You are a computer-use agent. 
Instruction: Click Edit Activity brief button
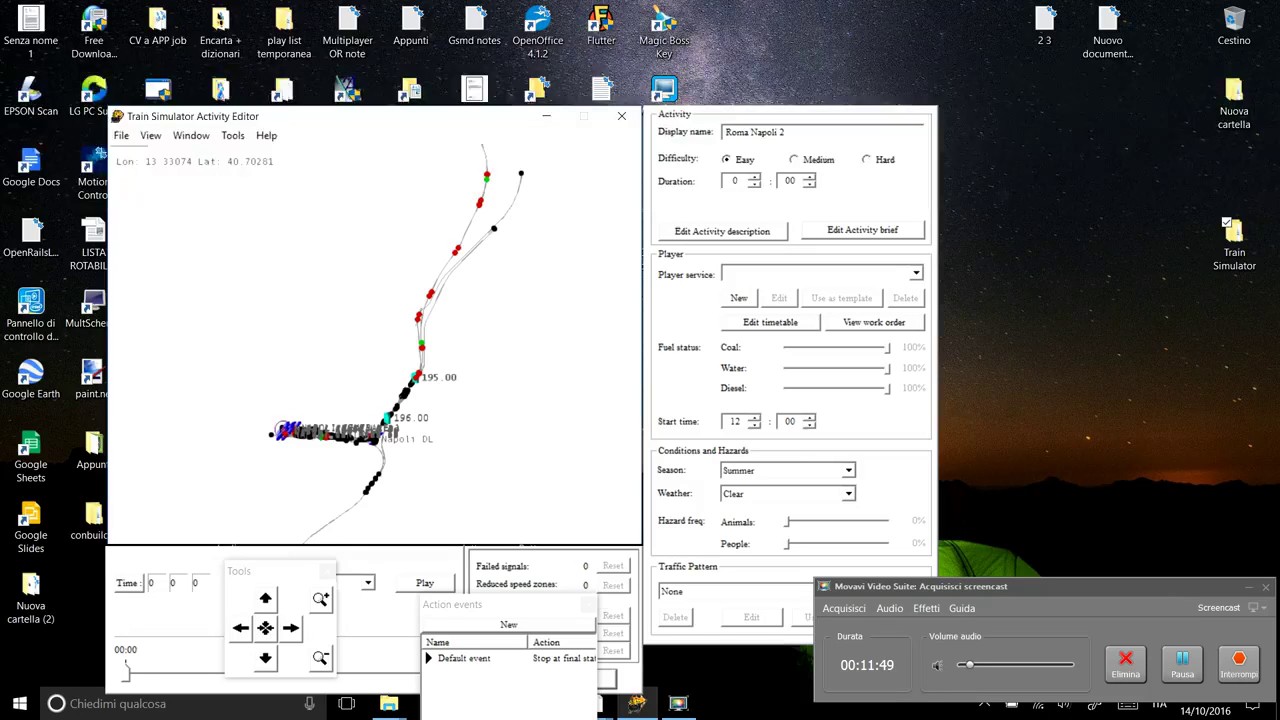[862, 230]
